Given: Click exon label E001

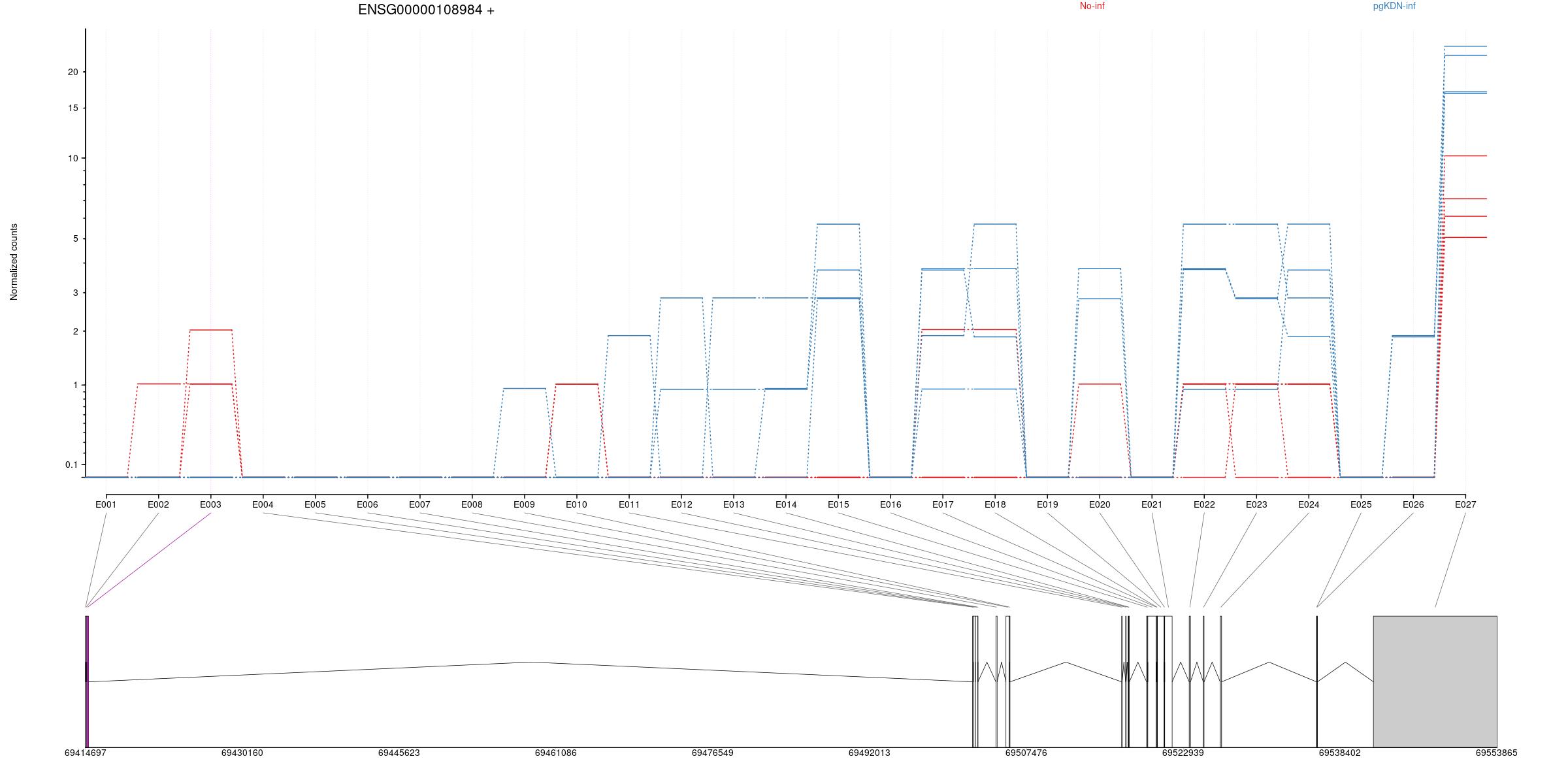Looking at the screenshot, I should click(x=106, y=504).
